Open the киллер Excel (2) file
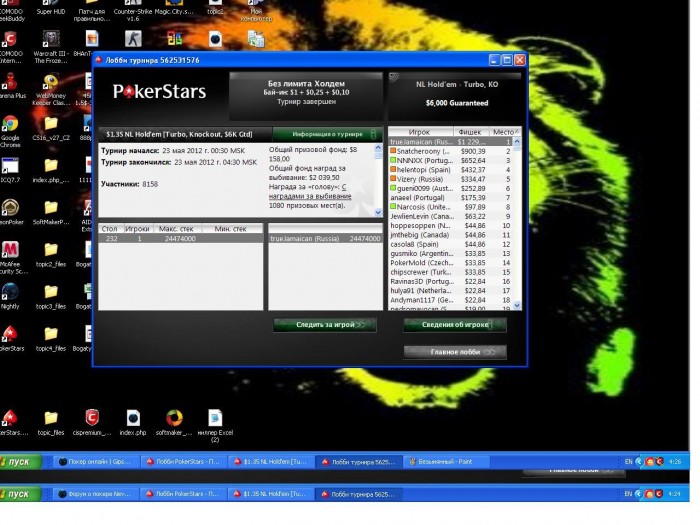This screenshot has height=525, width=700. click(215, 426)
